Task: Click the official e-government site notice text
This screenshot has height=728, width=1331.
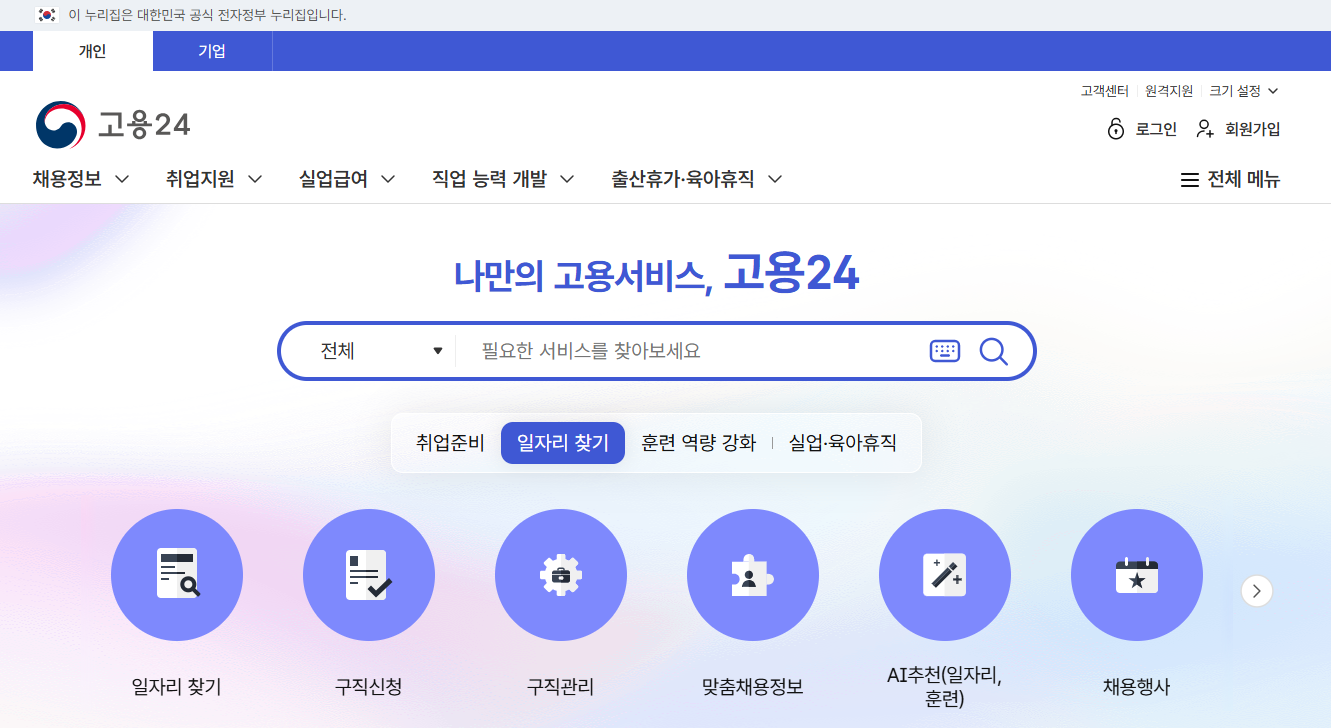Action: (207, 15)
